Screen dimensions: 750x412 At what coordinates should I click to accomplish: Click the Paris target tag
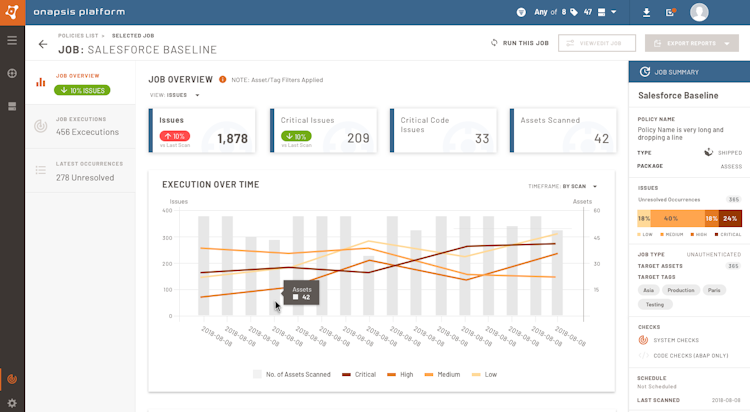tap(714, 290)
